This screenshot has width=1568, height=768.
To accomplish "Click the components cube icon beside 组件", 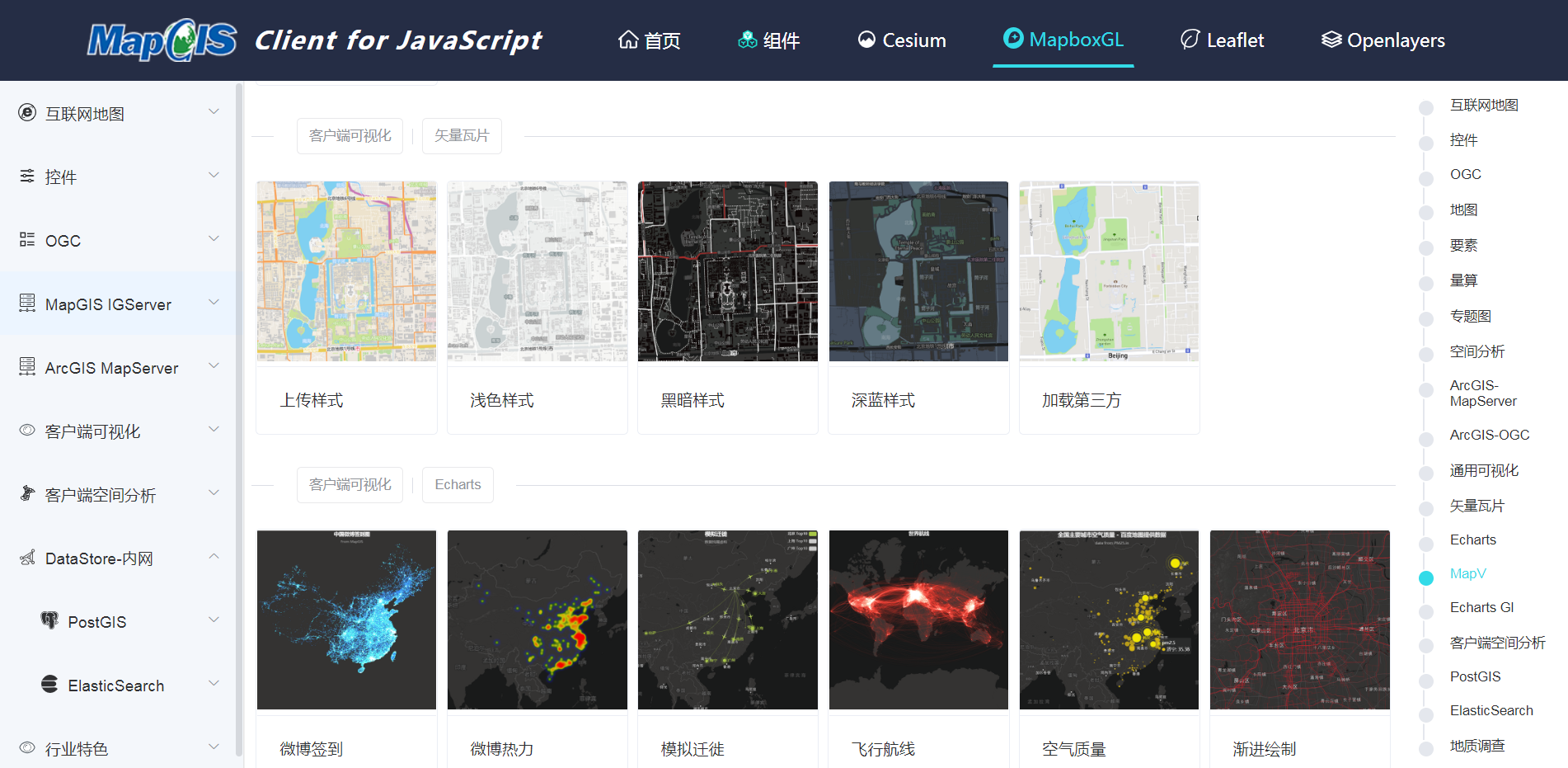I will coord(748,40).
